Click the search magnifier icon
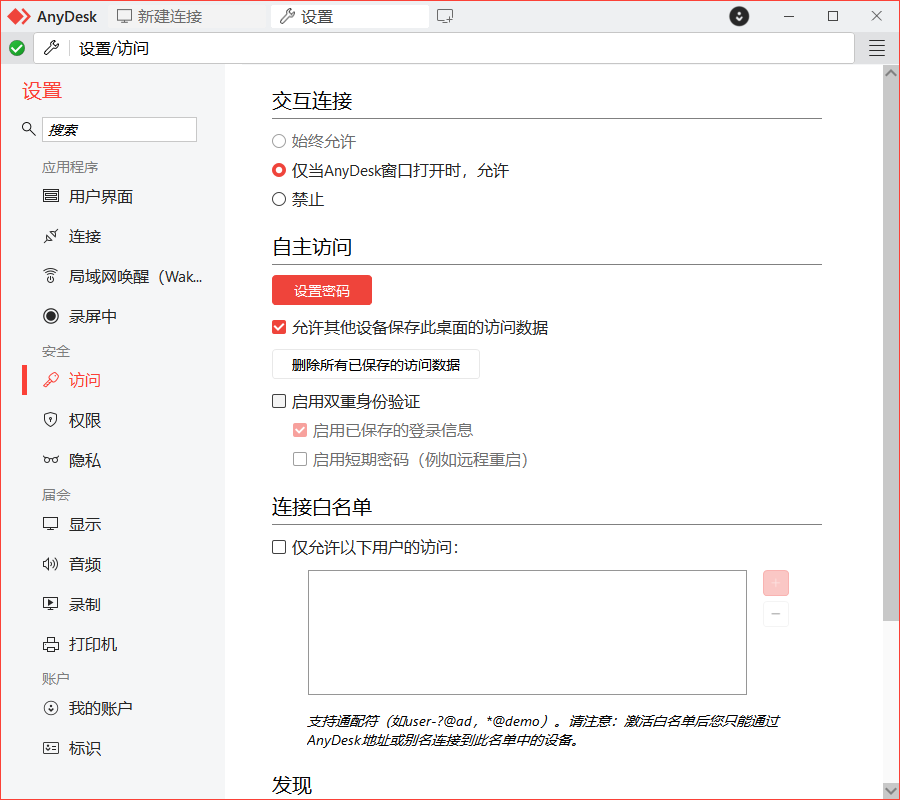 [28, 129]
